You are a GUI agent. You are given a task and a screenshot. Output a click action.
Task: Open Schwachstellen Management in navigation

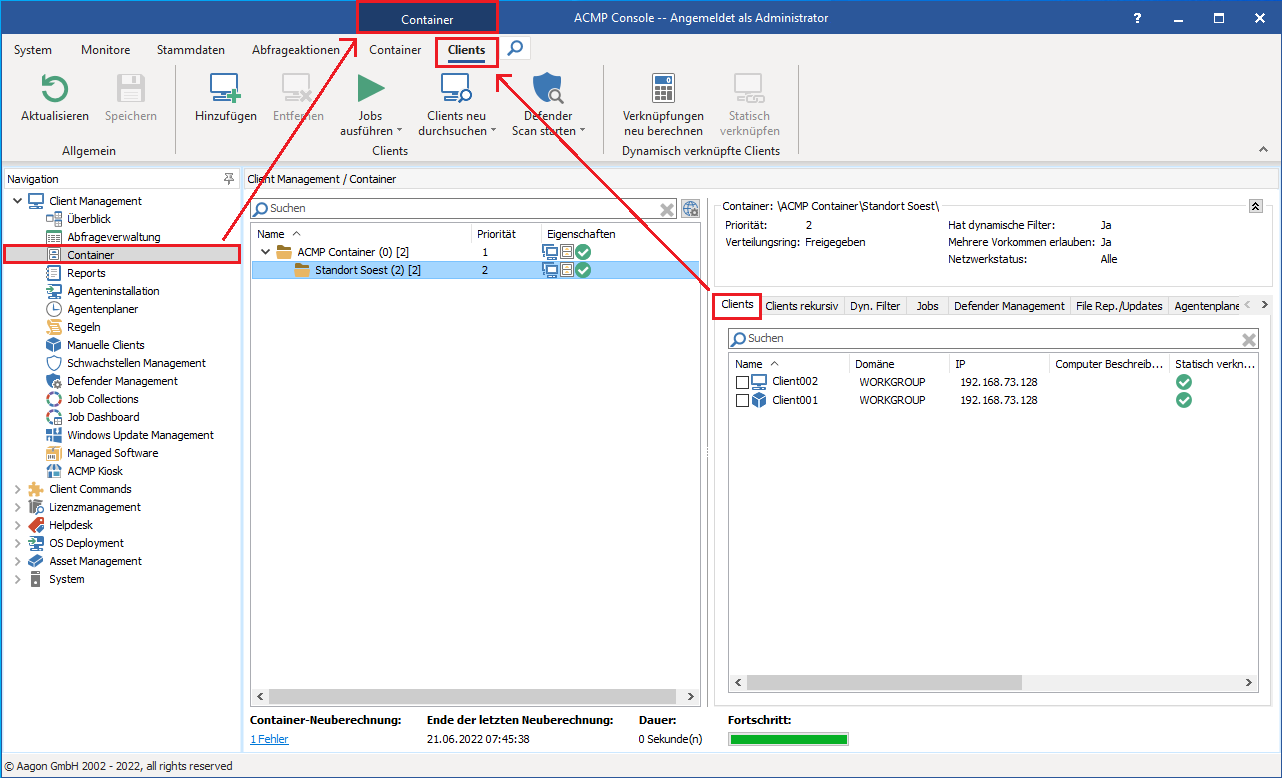tap(136, 363)
